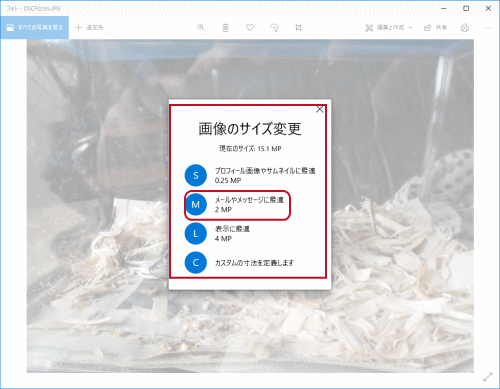Click the share '共有' button
This screenshot has height=389, width=500.
pos(435,28)
